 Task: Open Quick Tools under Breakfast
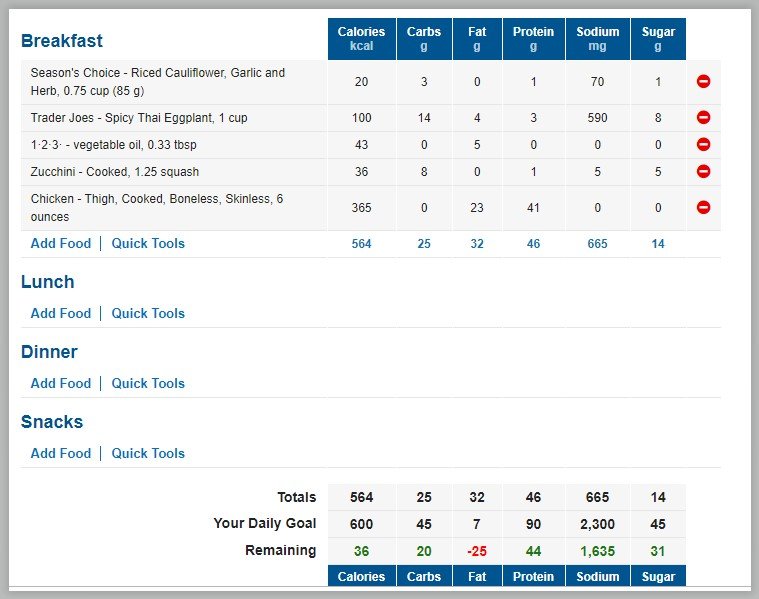pyautogui.click(x=148, y=243)
